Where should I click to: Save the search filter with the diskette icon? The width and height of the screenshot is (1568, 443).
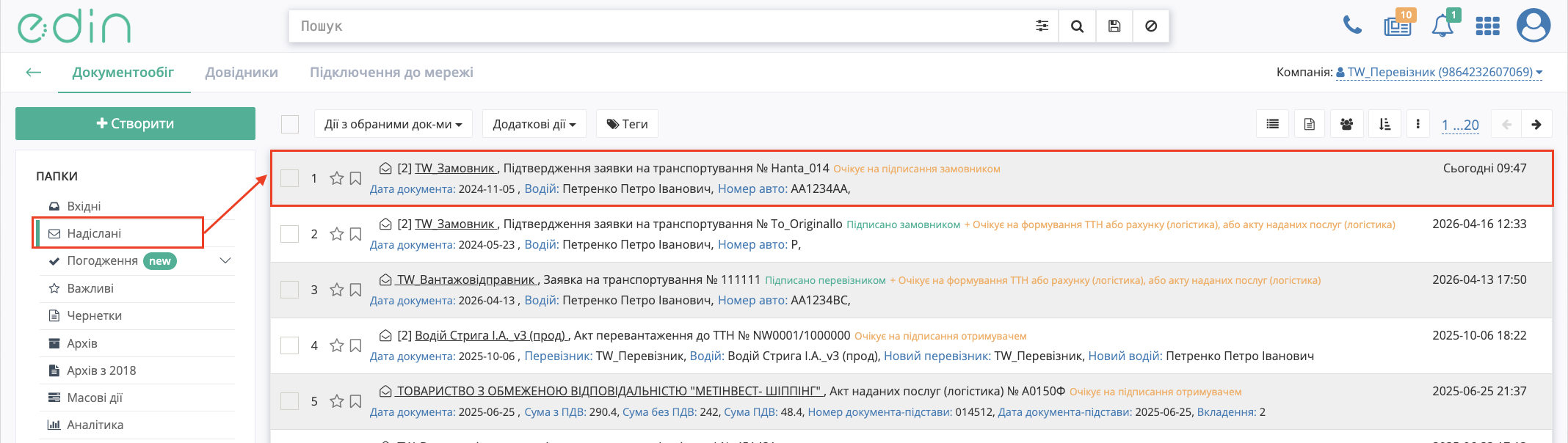point(1114,26)
